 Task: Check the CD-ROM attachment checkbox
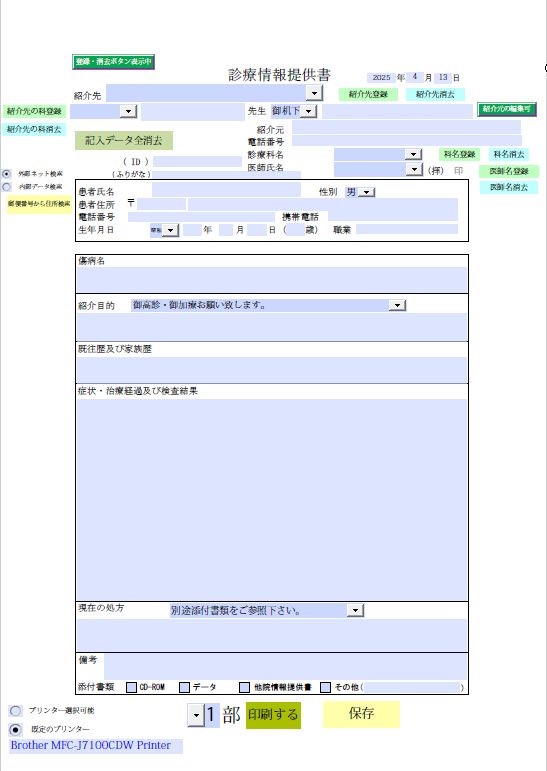tap(131, 687)
